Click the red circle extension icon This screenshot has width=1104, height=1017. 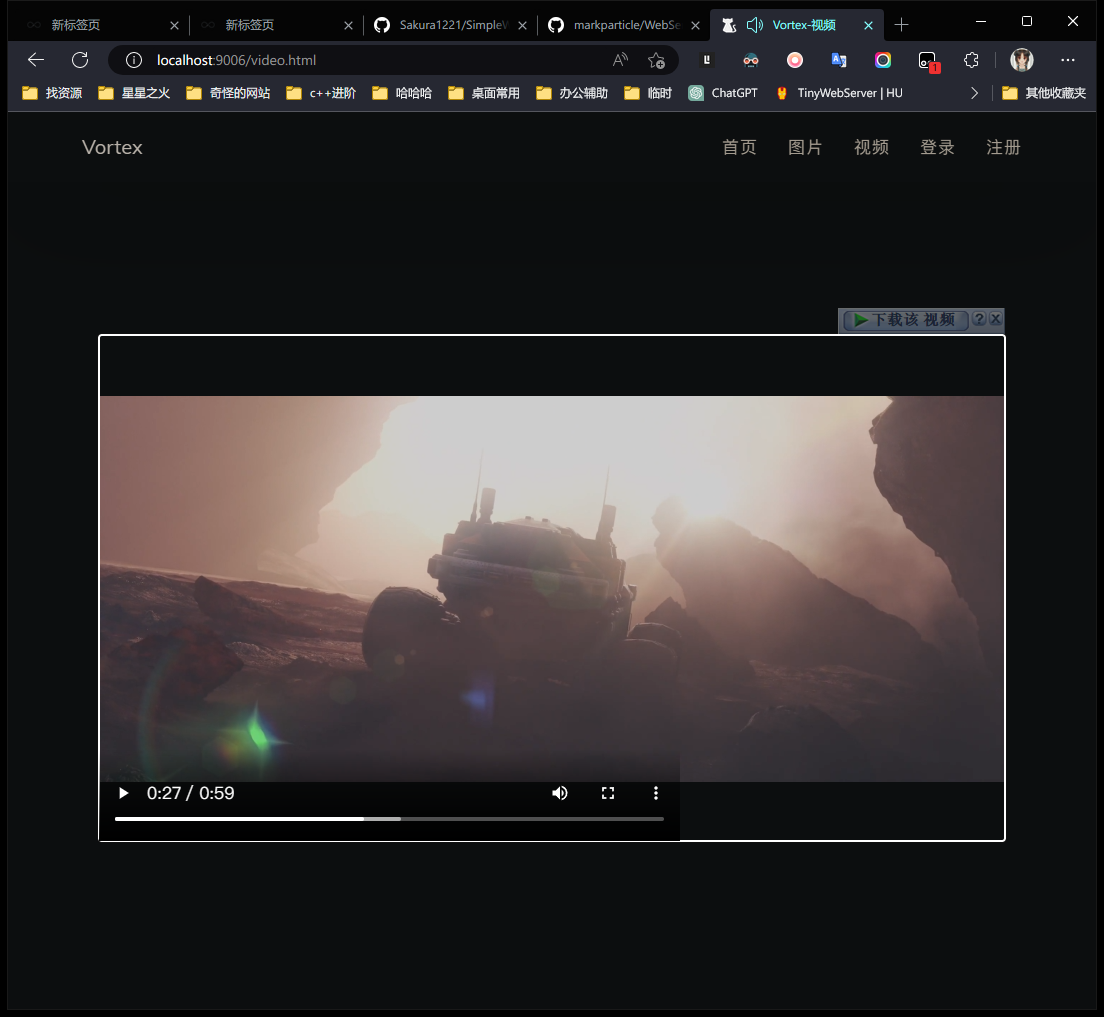(x=795, y=60)
